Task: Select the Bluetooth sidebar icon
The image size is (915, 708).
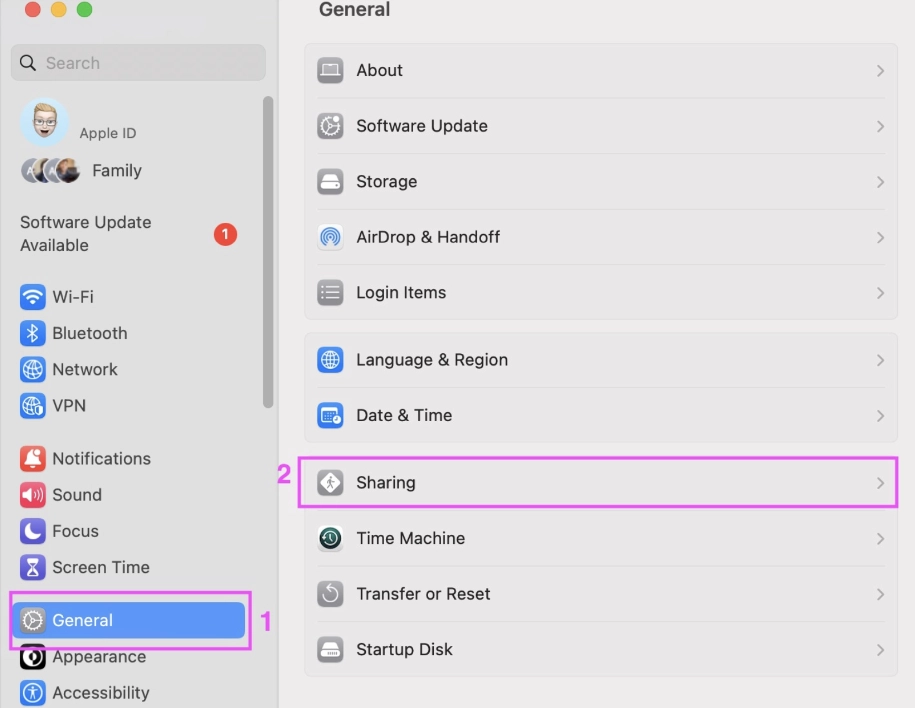Action: coord(33,333)
